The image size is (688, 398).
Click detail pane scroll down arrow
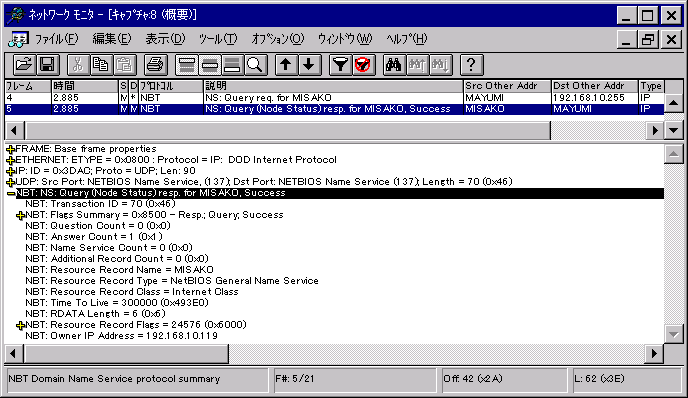pyautogui.click(x=674, y=334)
